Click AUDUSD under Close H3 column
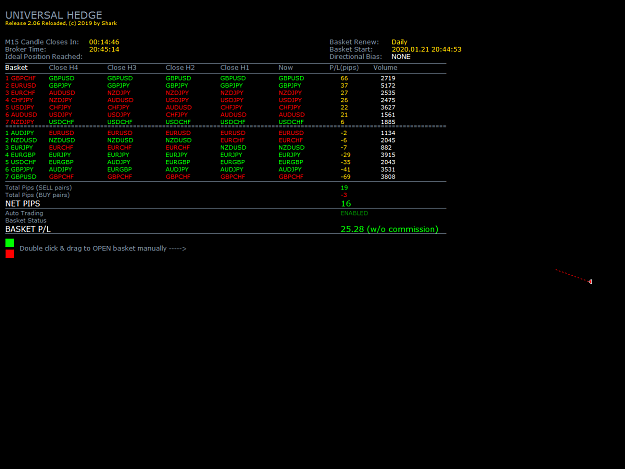 coord(120,100)
